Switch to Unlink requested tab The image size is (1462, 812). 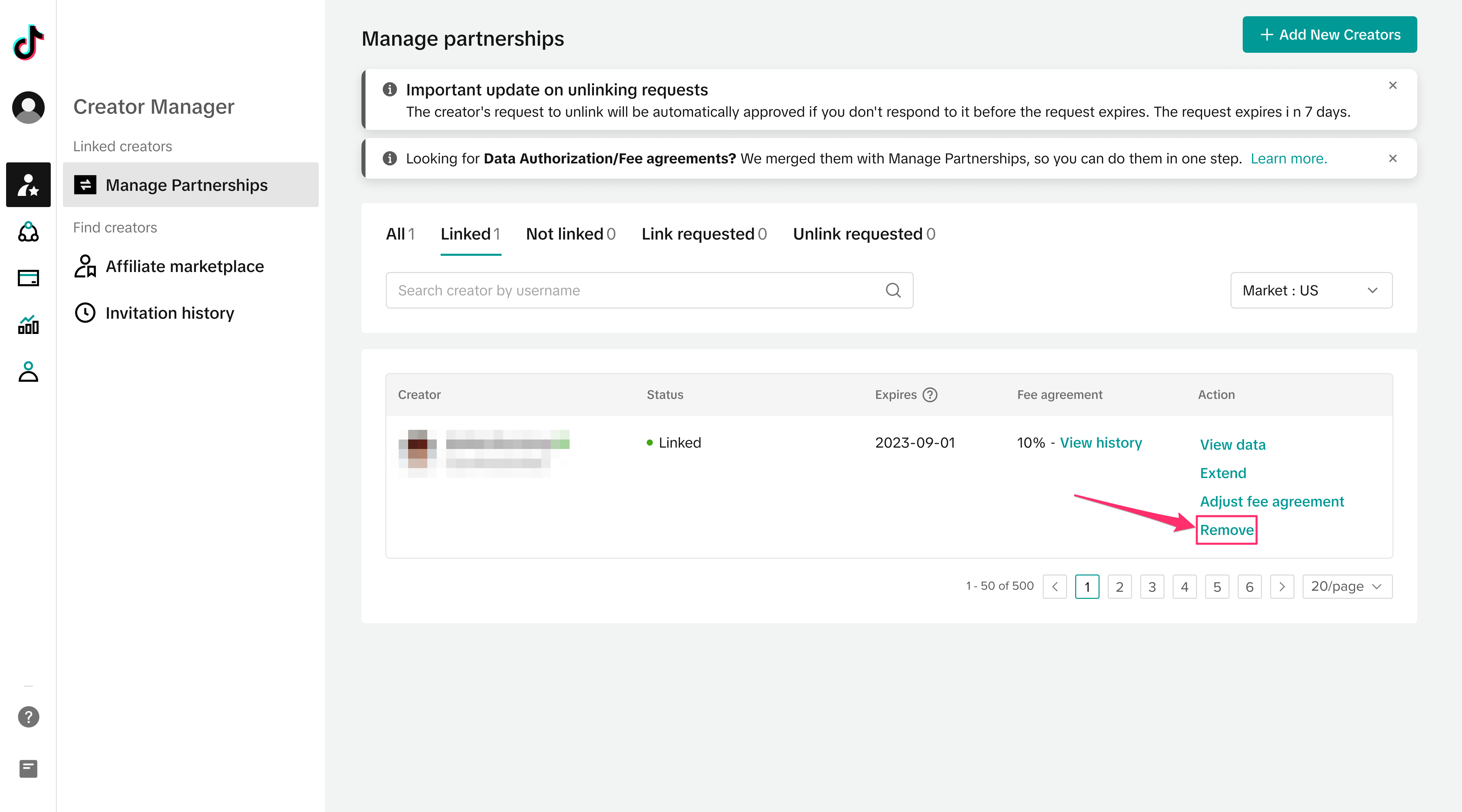(x=863, y=234)
